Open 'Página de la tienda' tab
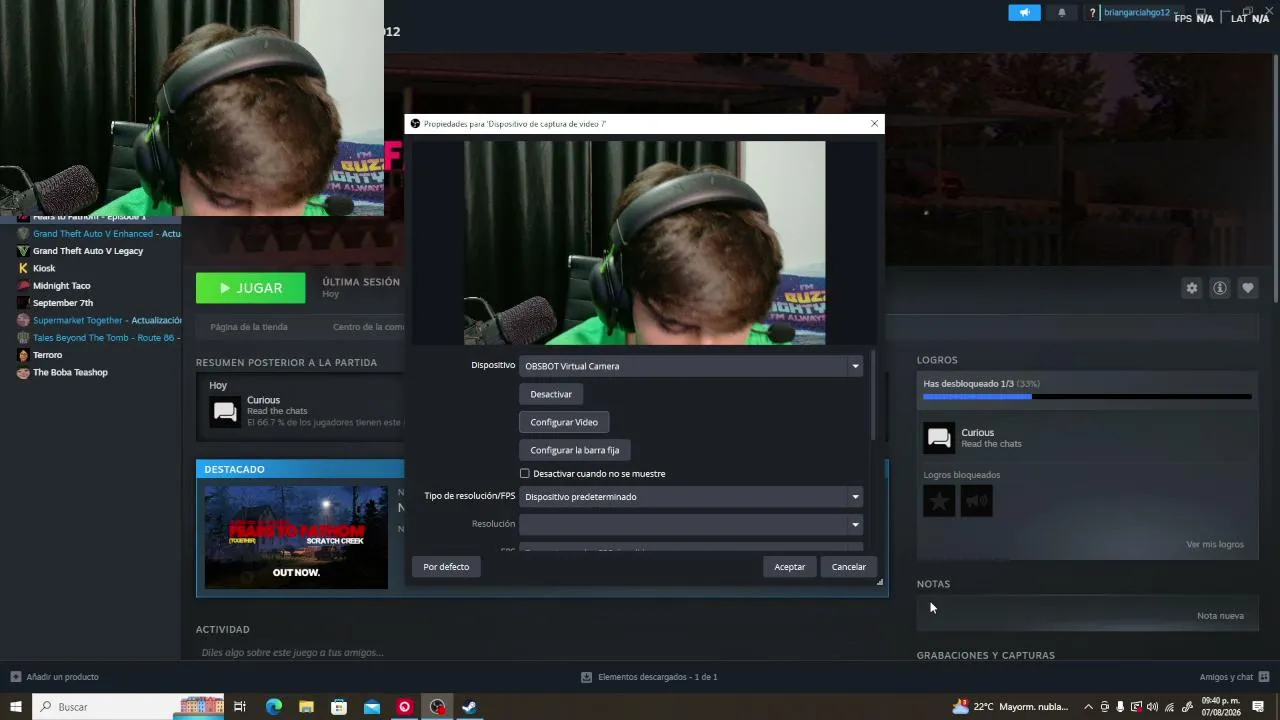 click(x=249, y=327)
